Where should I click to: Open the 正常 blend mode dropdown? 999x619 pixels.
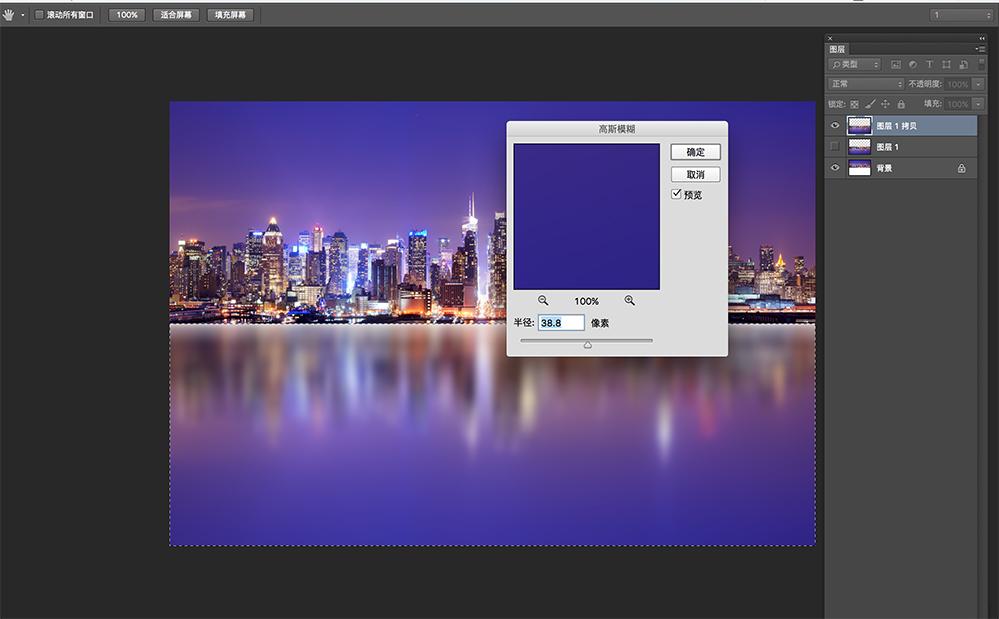pyautogui.click(x=866, y=84)
